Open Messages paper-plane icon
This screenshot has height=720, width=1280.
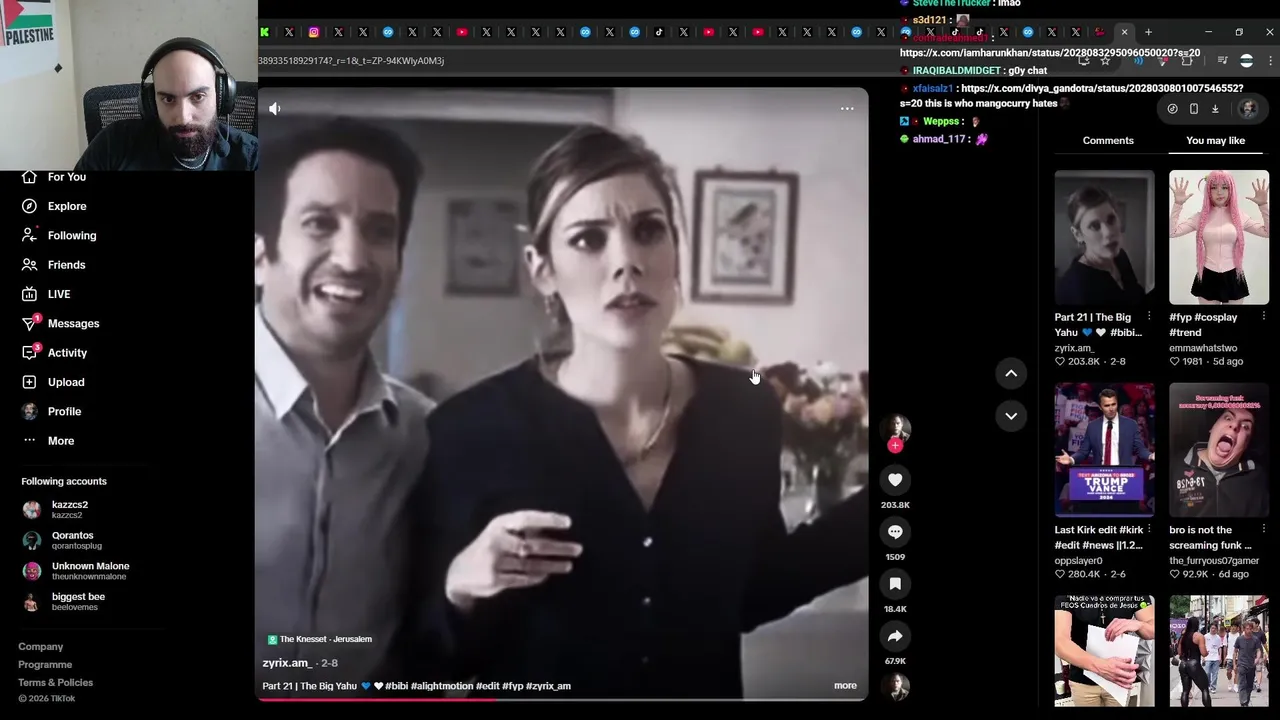(x=30, y=323)
